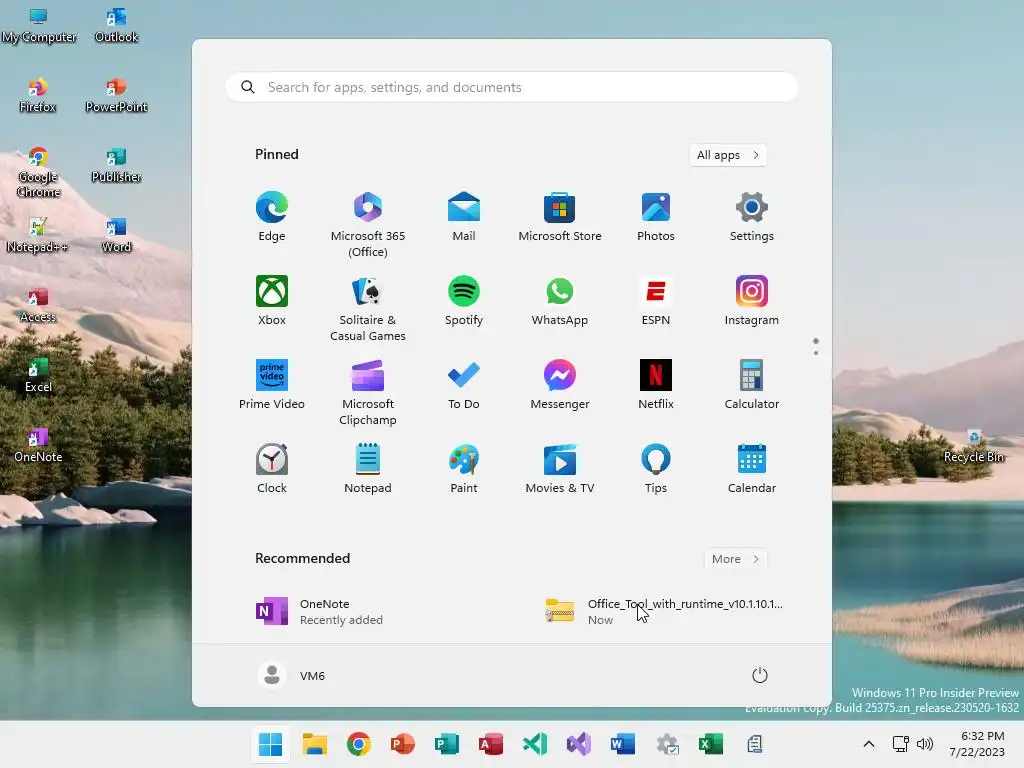Open the power options button
The image size is (1024, 768).
click(x=760, y=675)
